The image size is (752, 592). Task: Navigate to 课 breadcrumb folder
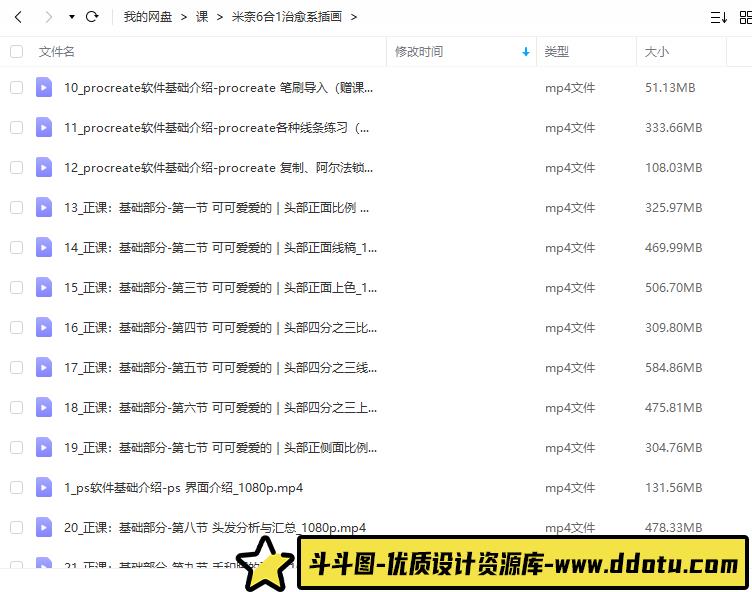202,17
